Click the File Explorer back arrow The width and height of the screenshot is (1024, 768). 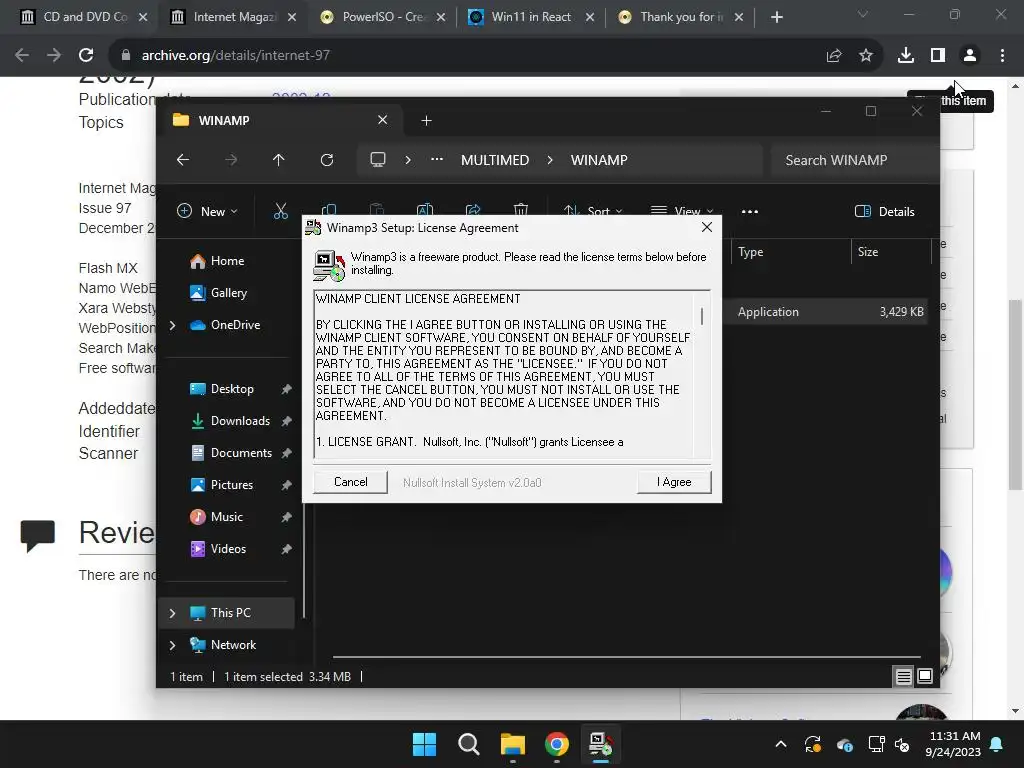point(183,160)
